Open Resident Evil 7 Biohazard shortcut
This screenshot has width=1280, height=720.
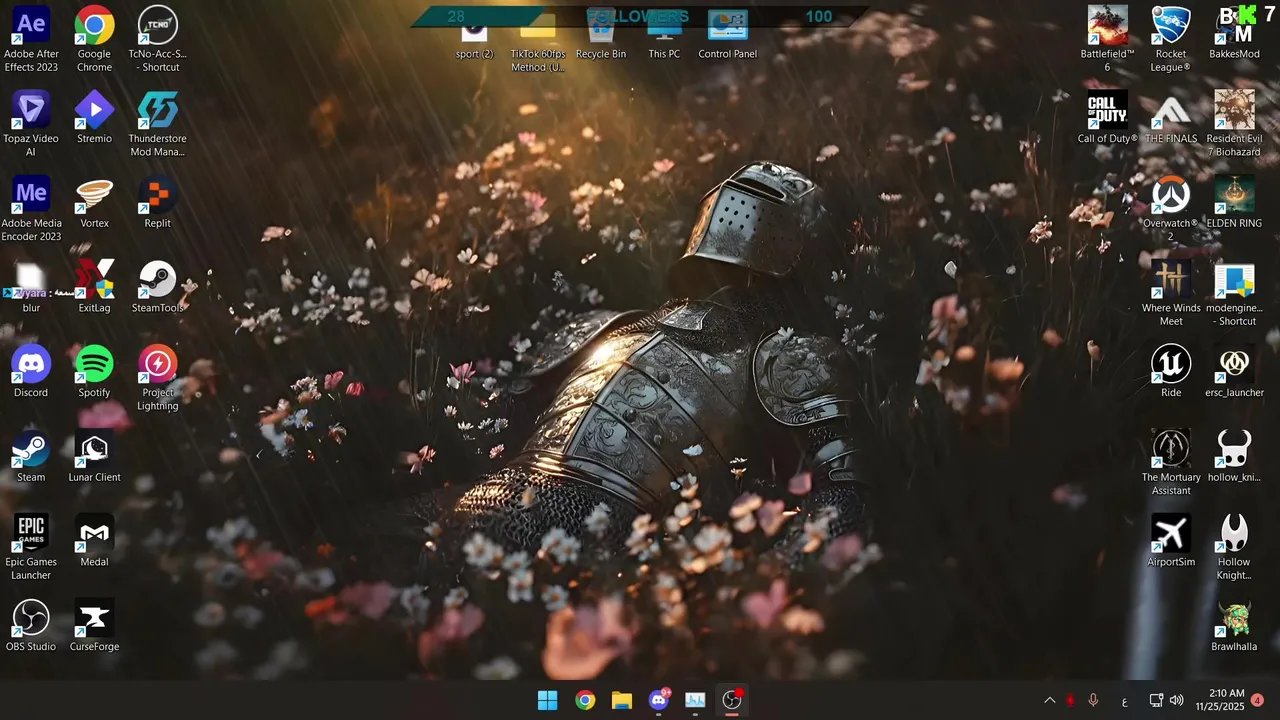[1234, 124]
